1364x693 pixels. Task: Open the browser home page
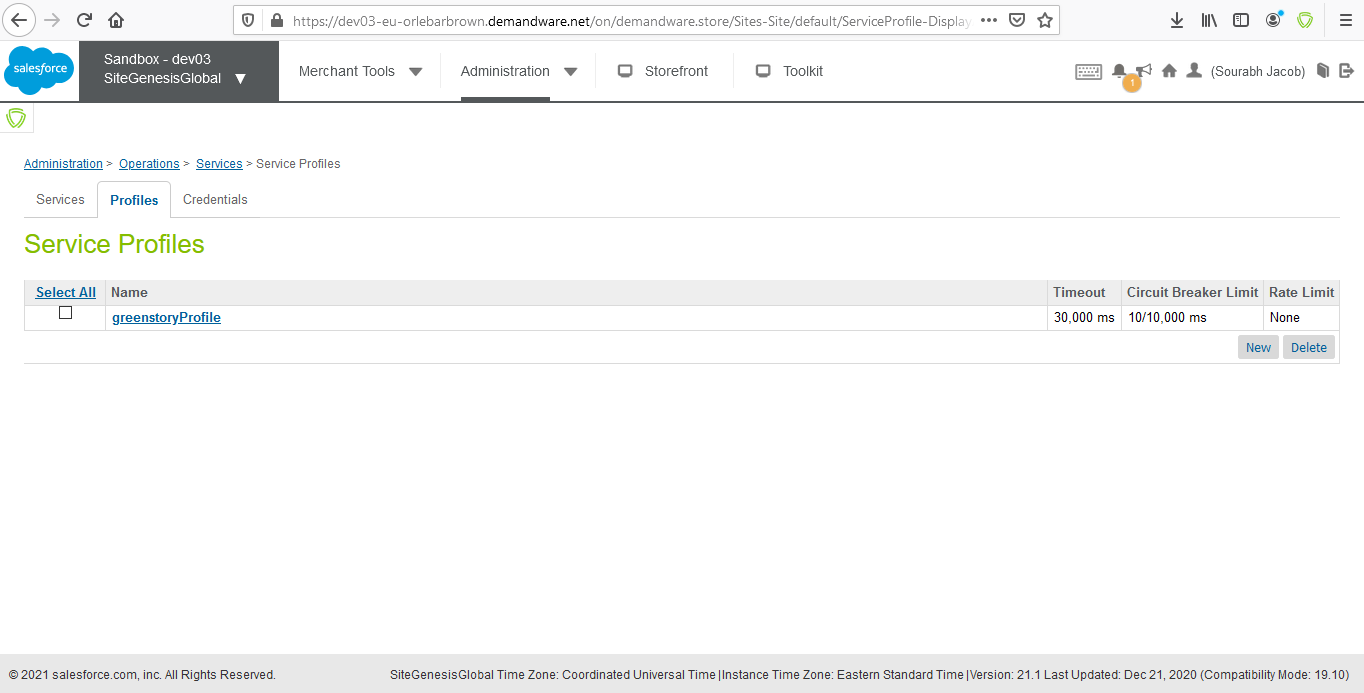tap(116, 20)
